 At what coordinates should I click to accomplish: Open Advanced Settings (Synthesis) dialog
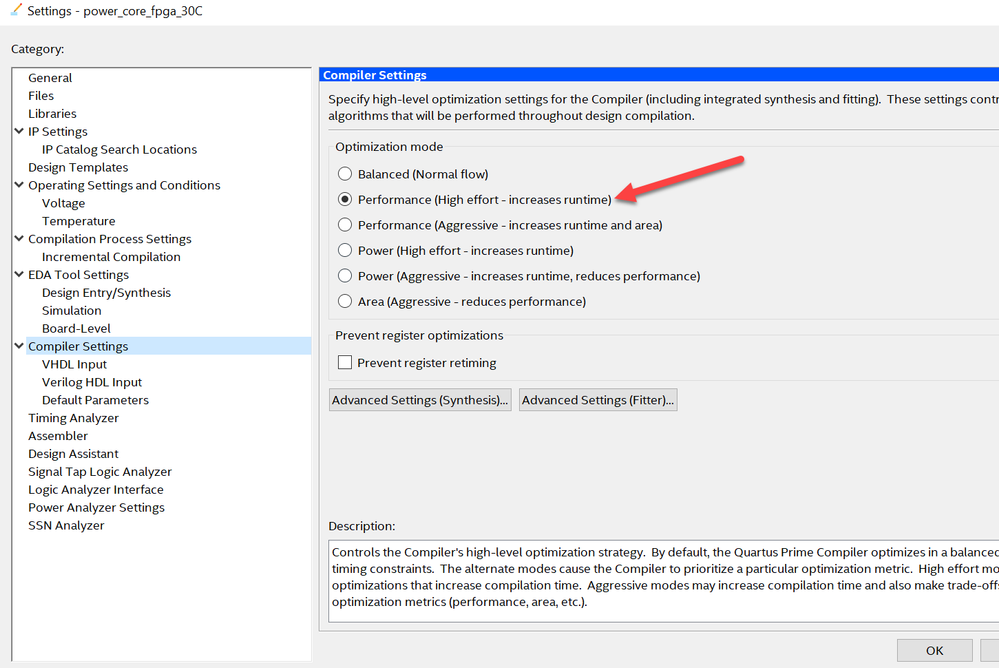(420, 400)
